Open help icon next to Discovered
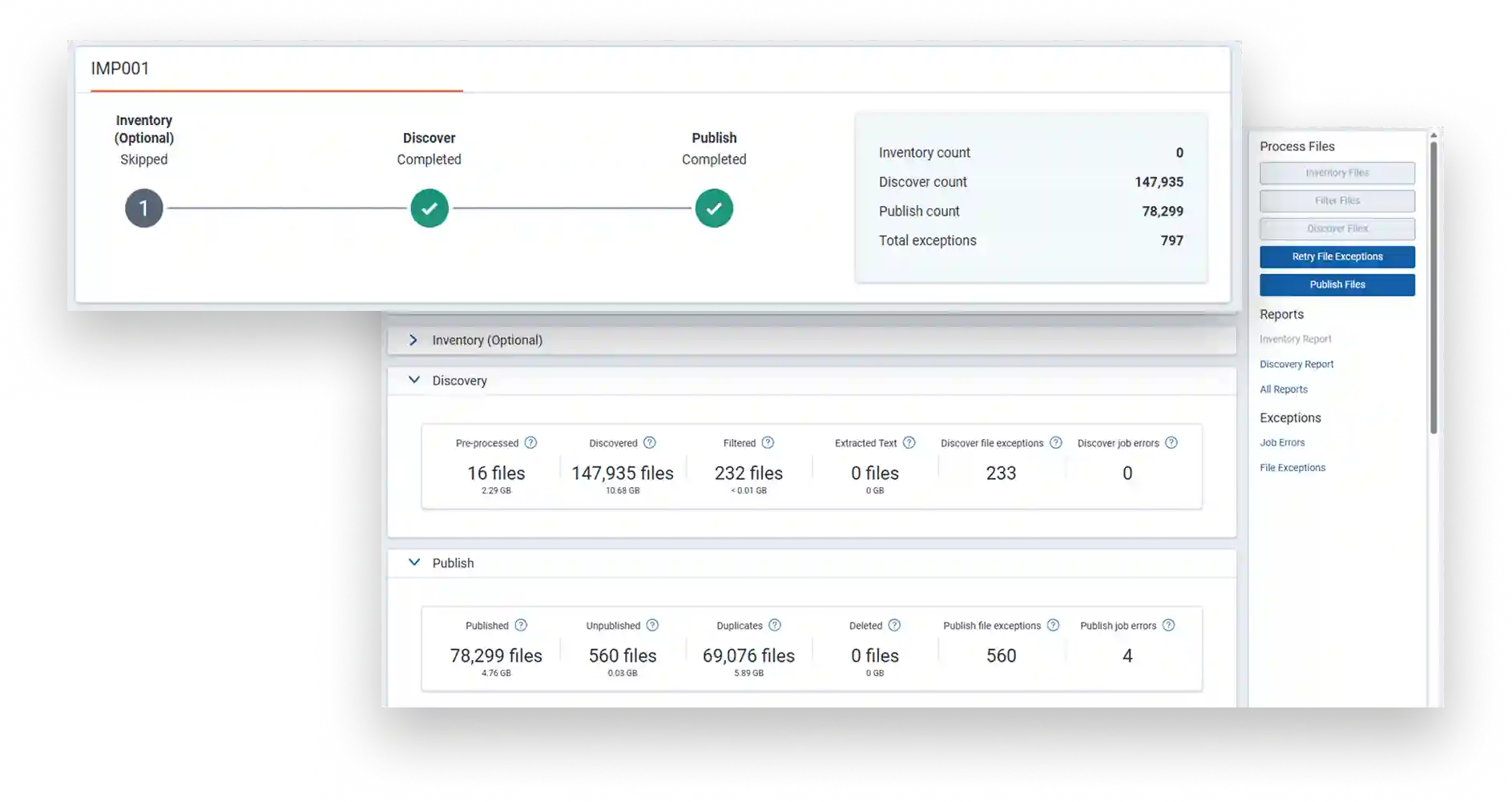Image resolution: width=1512 pixels, height=802 pixels. [650, 443]
